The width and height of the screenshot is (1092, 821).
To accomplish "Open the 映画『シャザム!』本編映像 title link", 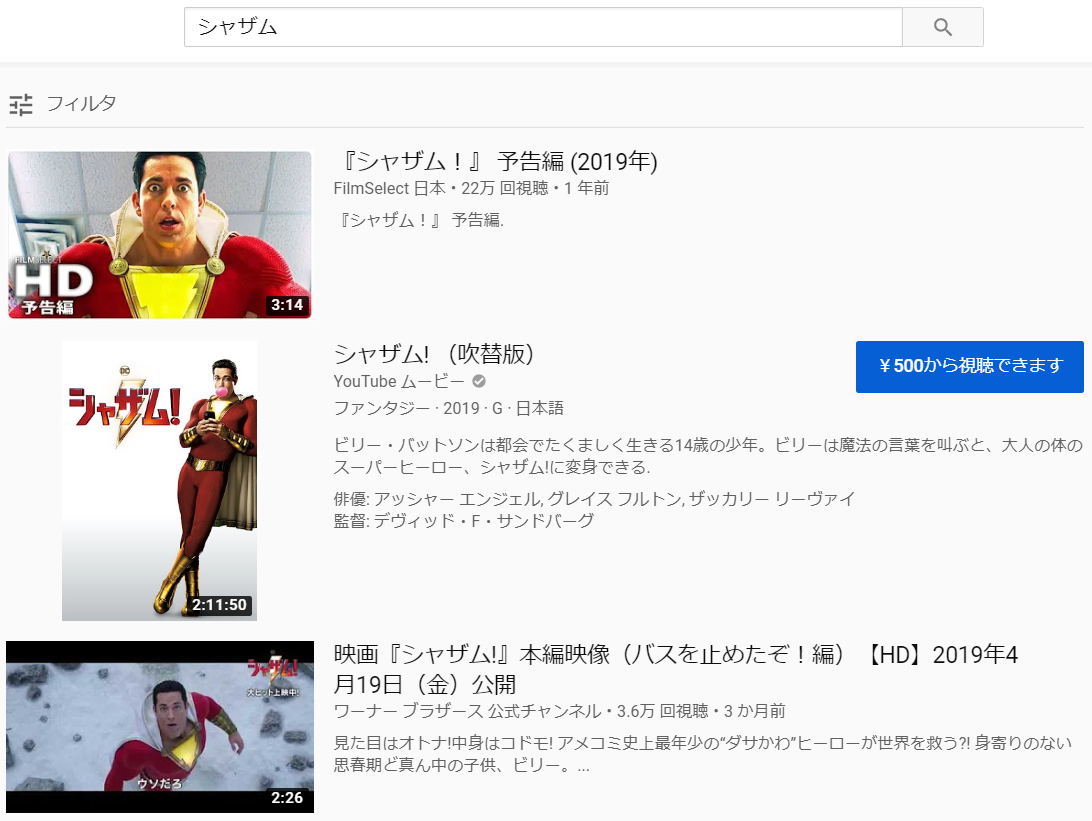I will point(676,669).
